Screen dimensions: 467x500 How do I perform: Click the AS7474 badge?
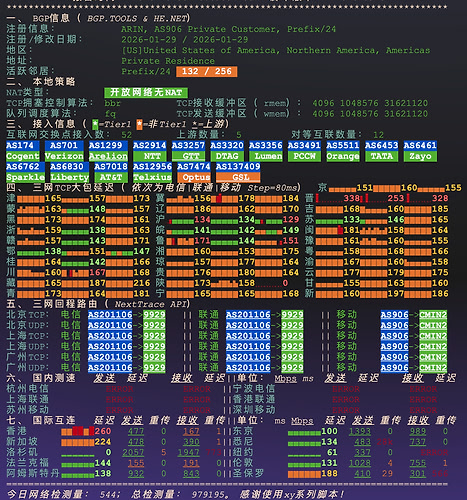pyautogui.click(x=194, y=167)
